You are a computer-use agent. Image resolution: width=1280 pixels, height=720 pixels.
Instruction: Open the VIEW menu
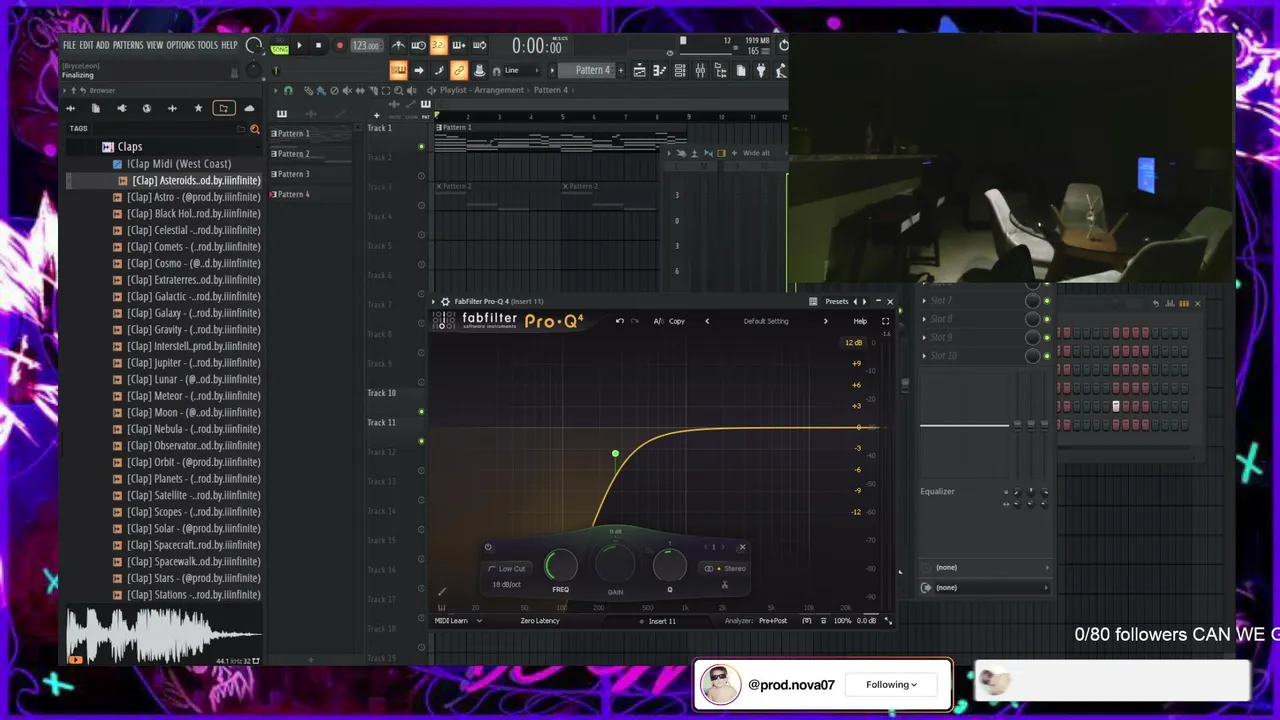[x=155, y=46]
